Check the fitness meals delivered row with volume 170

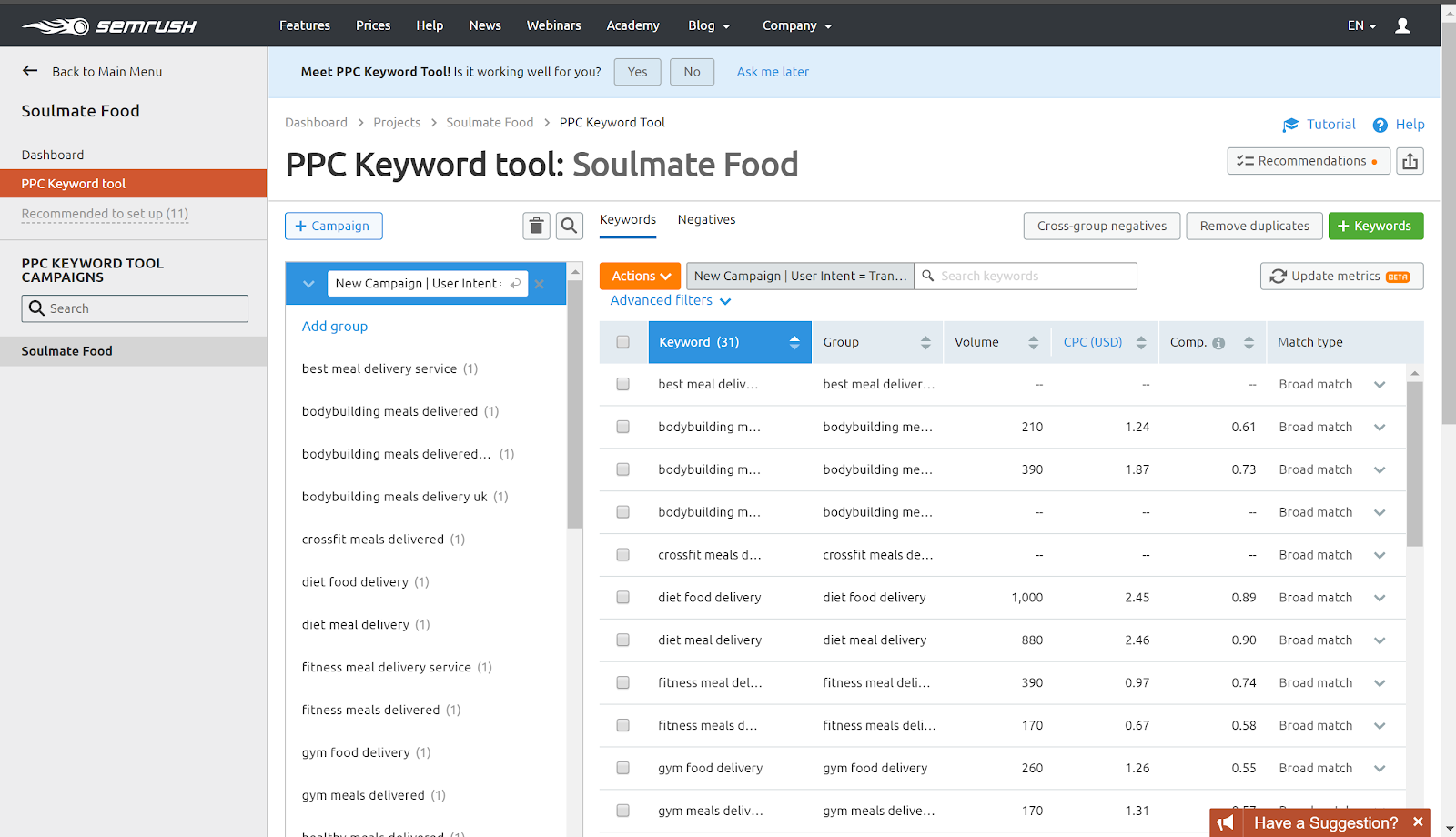pos(623,725)
